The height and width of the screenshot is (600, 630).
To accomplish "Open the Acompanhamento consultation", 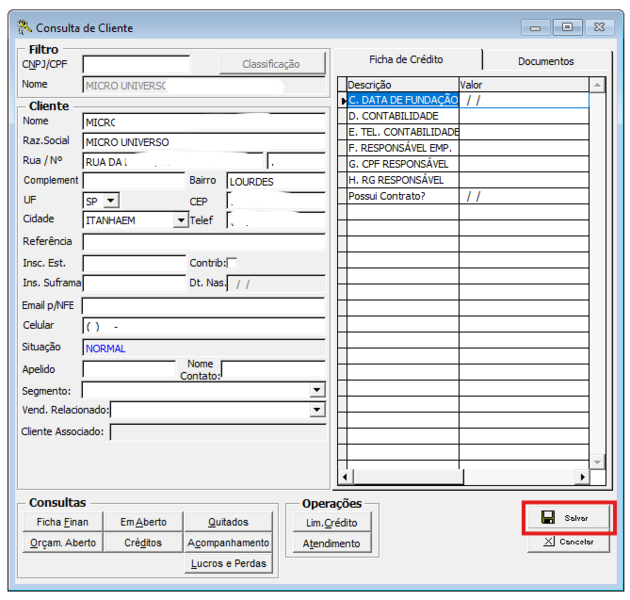I will (228, 543).
